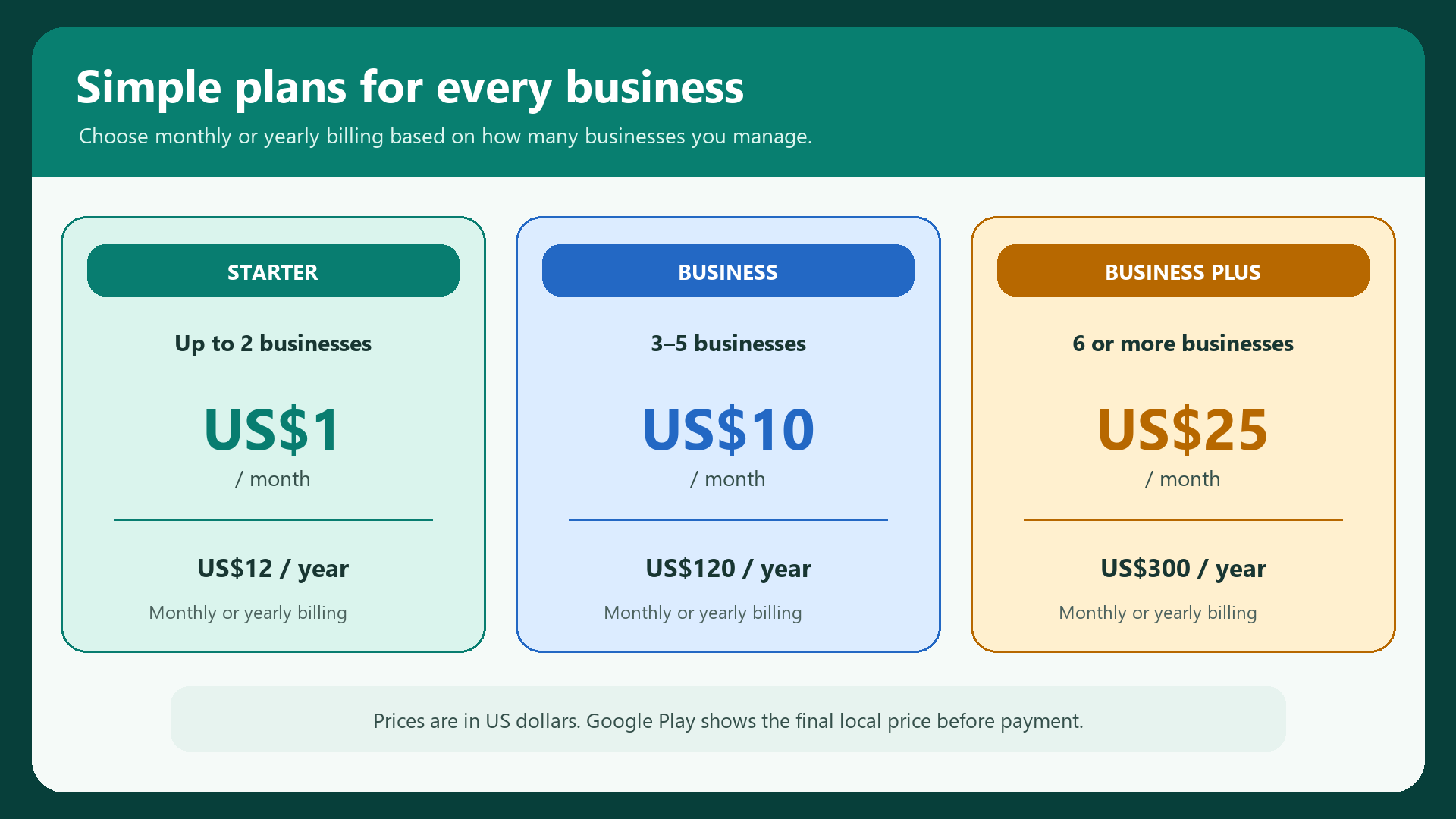
Task: Click '/ month' under the US$25 price
Action: point(1183,479)
